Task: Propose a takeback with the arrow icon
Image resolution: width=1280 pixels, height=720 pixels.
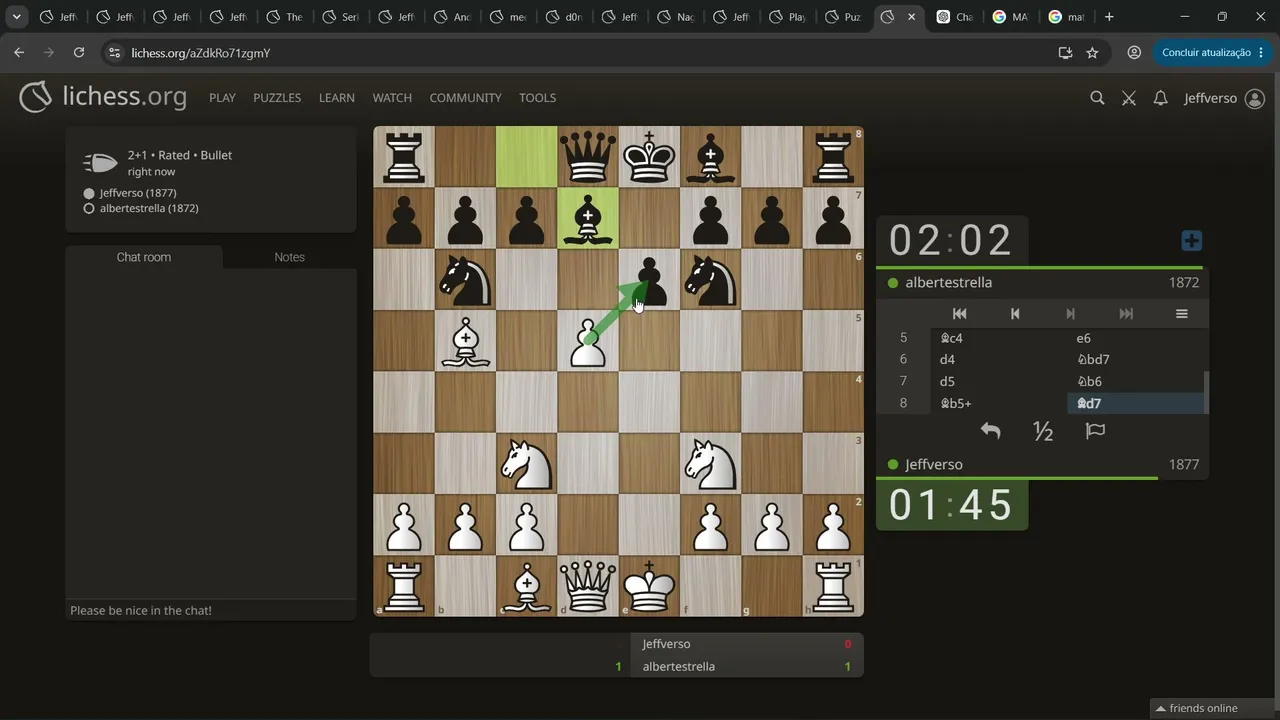Action: (x=990, y=431)
